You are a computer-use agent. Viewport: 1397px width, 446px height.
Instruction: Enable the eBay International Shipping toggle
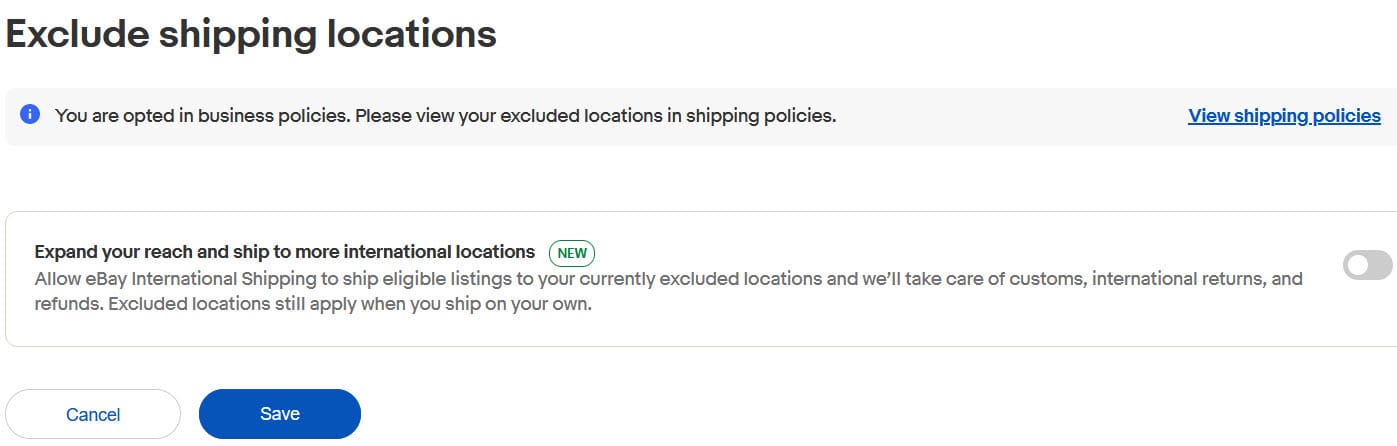pos(1366,265)
